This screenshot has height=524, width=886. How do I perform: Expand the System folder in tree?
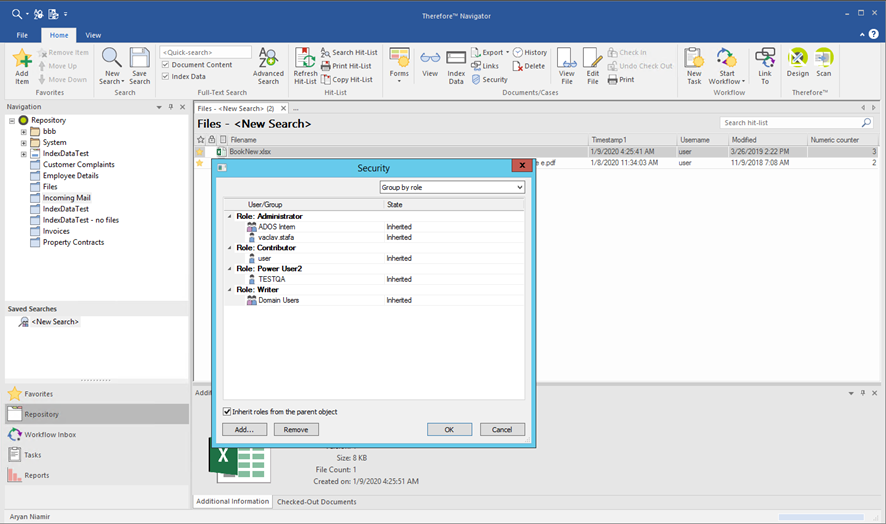coord(23,142)
